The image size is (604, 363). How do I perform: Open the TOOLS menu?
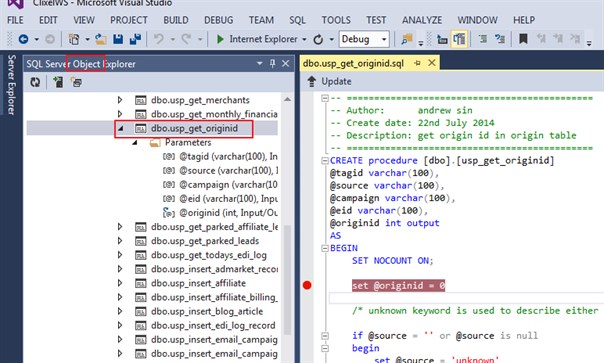336,20
